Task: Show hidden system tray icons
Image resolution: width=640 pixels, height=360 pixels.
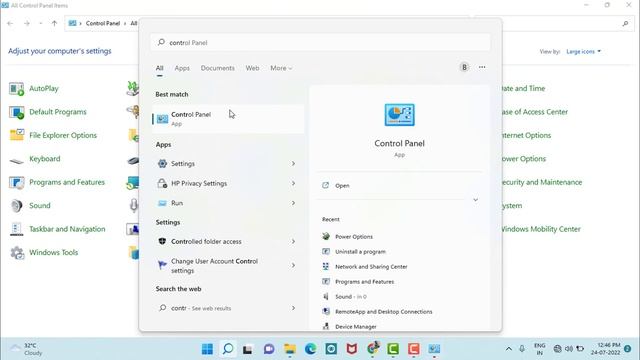Action: point(509,349)
